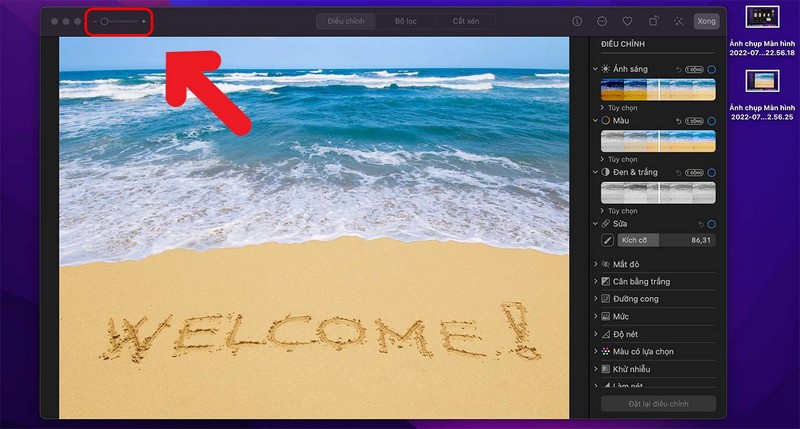The image size is (800, 429).
Task: Click the undo arrow for Màu
Action: coord(678,121)
